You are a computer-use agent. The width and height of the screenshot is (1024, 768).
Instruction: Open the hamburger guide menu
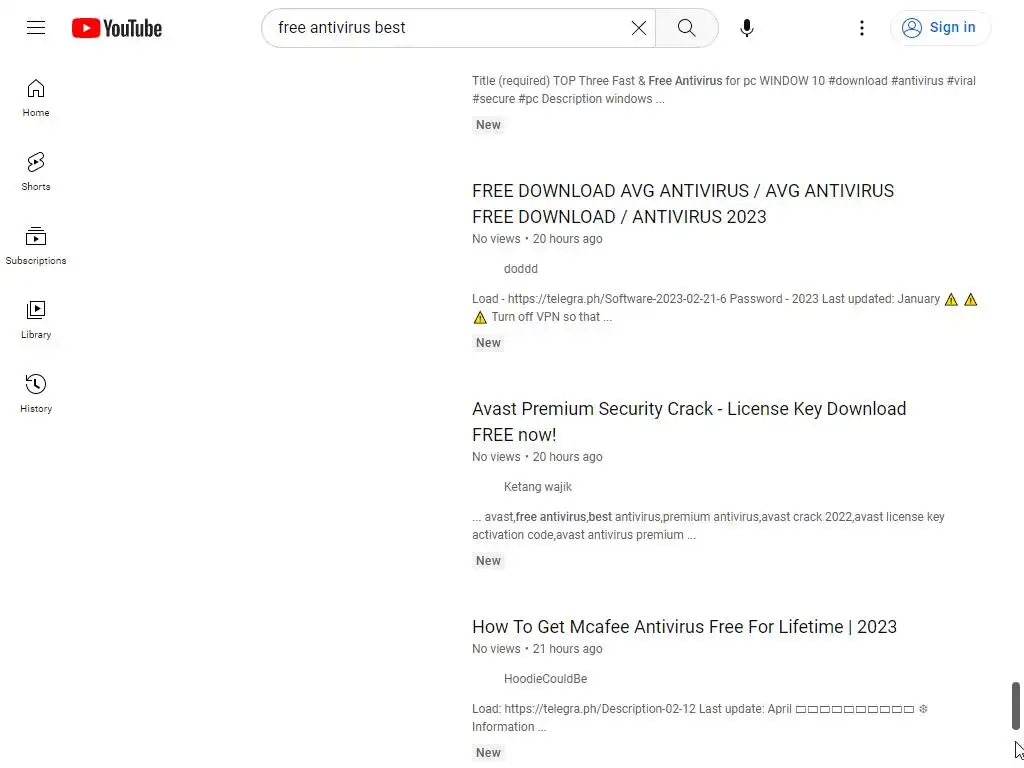(x=36, y=27)
